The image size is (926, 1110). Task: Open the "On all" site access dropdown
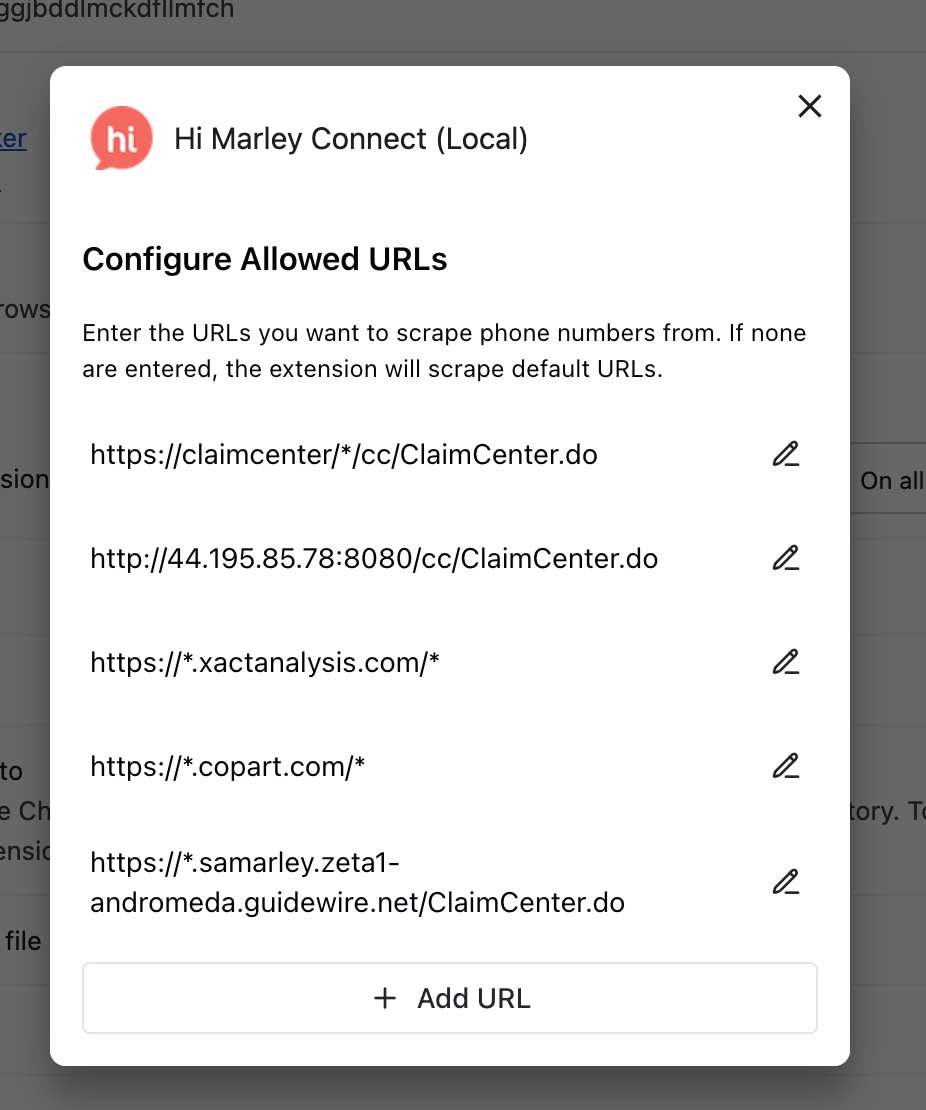(x=890, y=481)
